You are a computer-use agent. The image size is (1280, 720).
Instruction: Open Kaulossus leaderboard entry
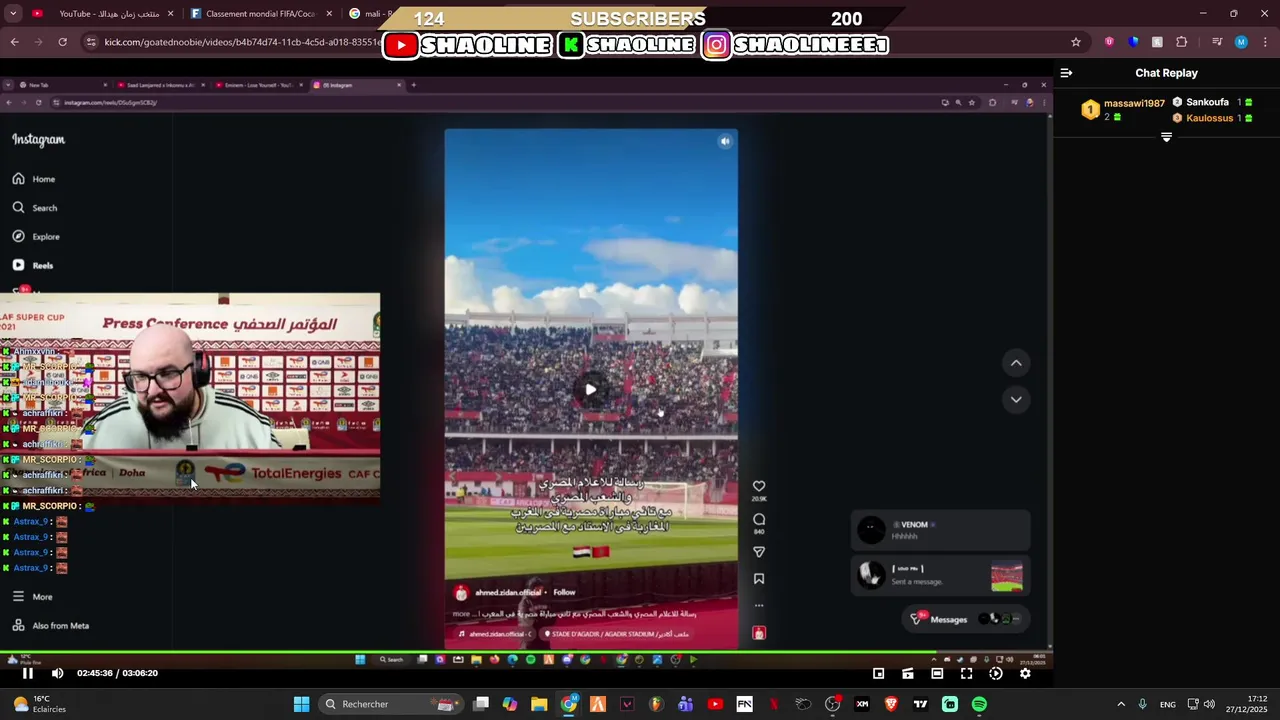[x=1212, y=118]
